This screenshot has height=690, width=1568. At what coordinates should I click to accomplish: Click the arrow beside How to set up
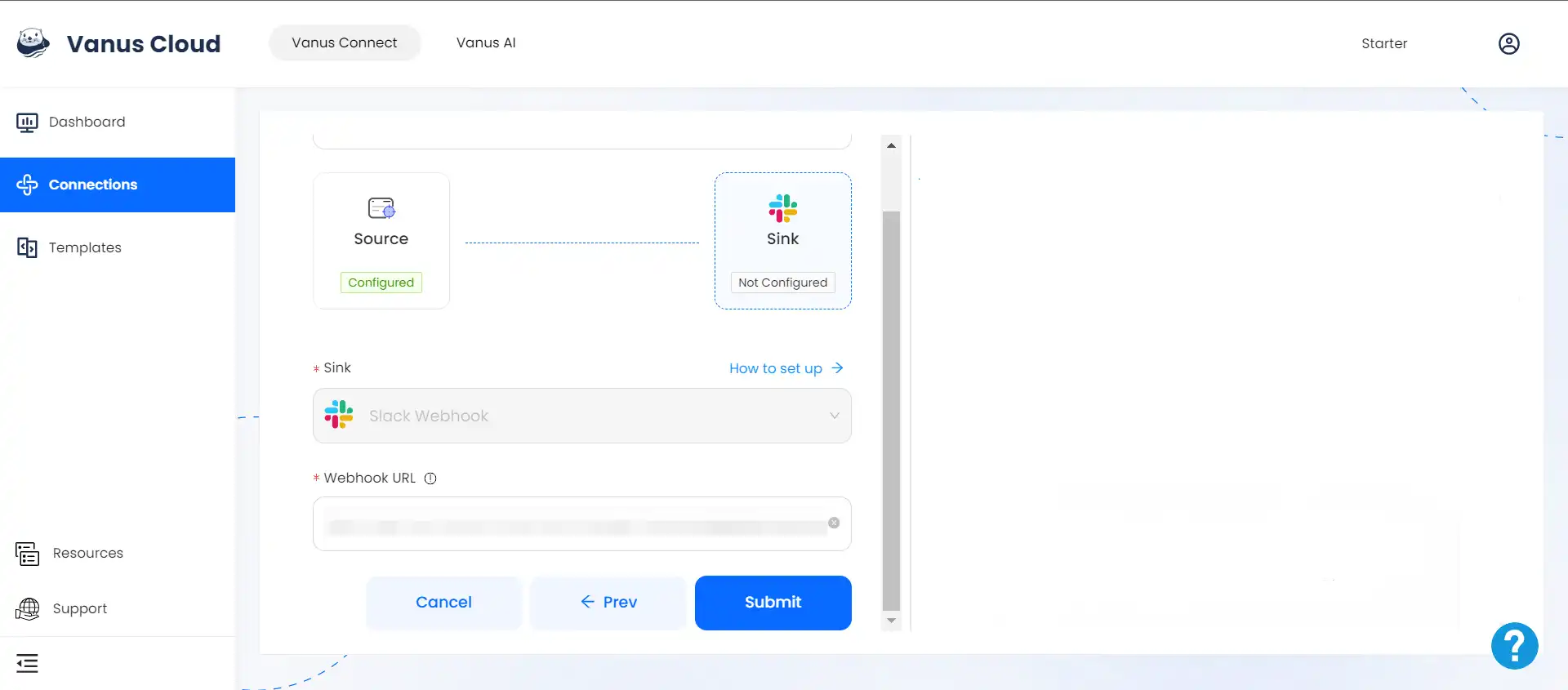(837, 368)
